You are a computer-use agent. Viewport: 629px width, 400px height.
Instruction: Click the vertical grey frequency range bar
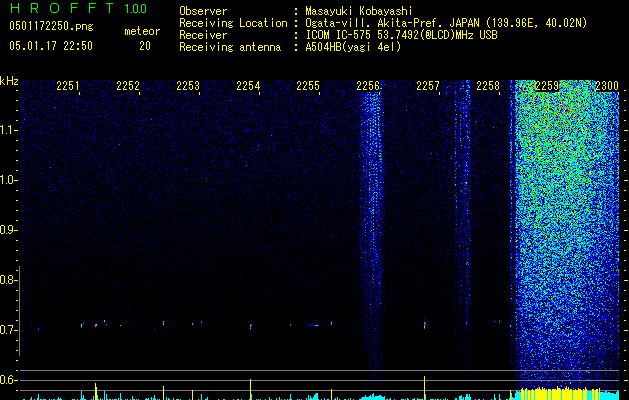tap(20, 311)
